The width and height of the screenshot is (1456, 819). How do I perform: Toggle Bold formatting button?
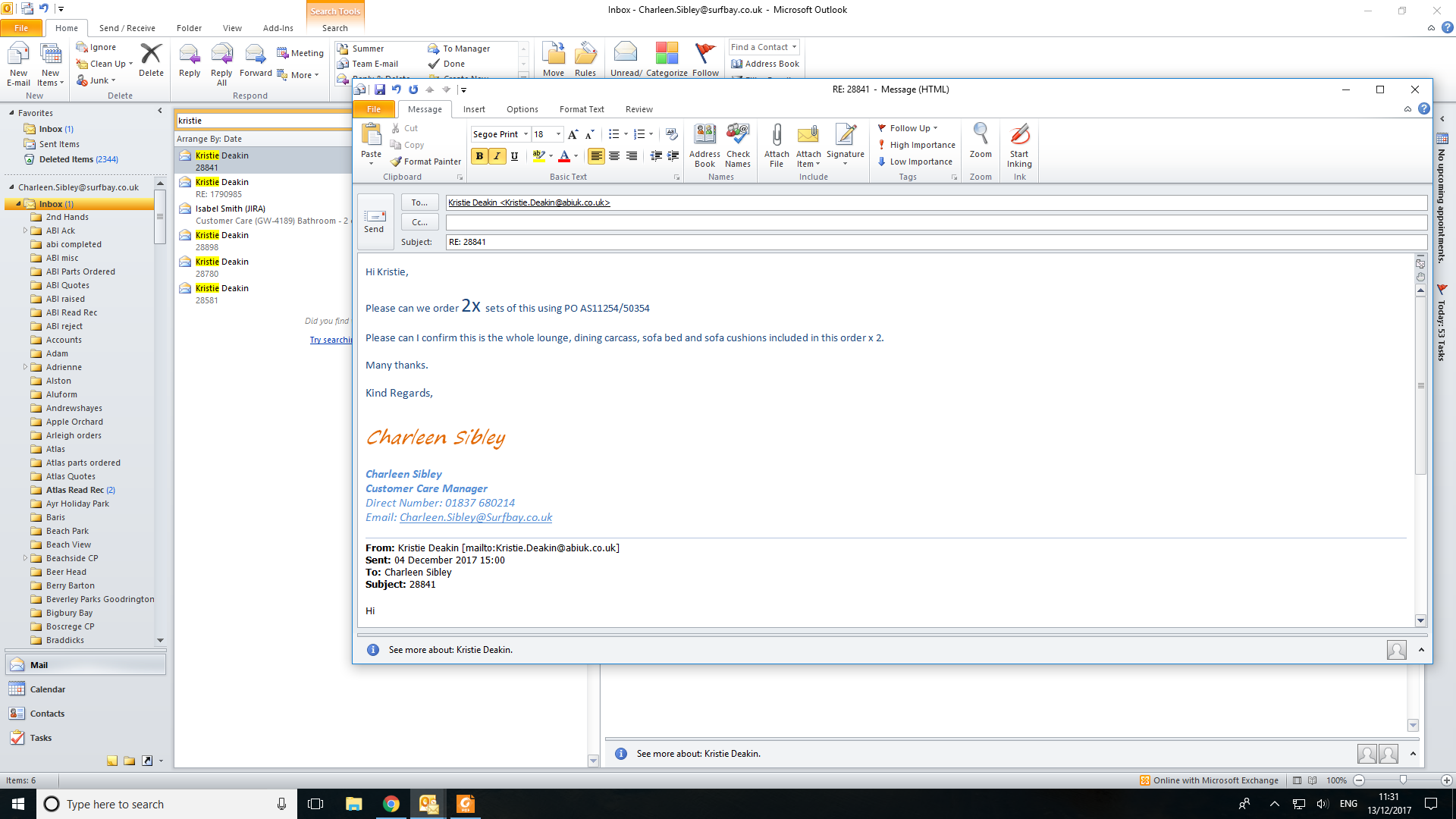[x=479, y=156]
